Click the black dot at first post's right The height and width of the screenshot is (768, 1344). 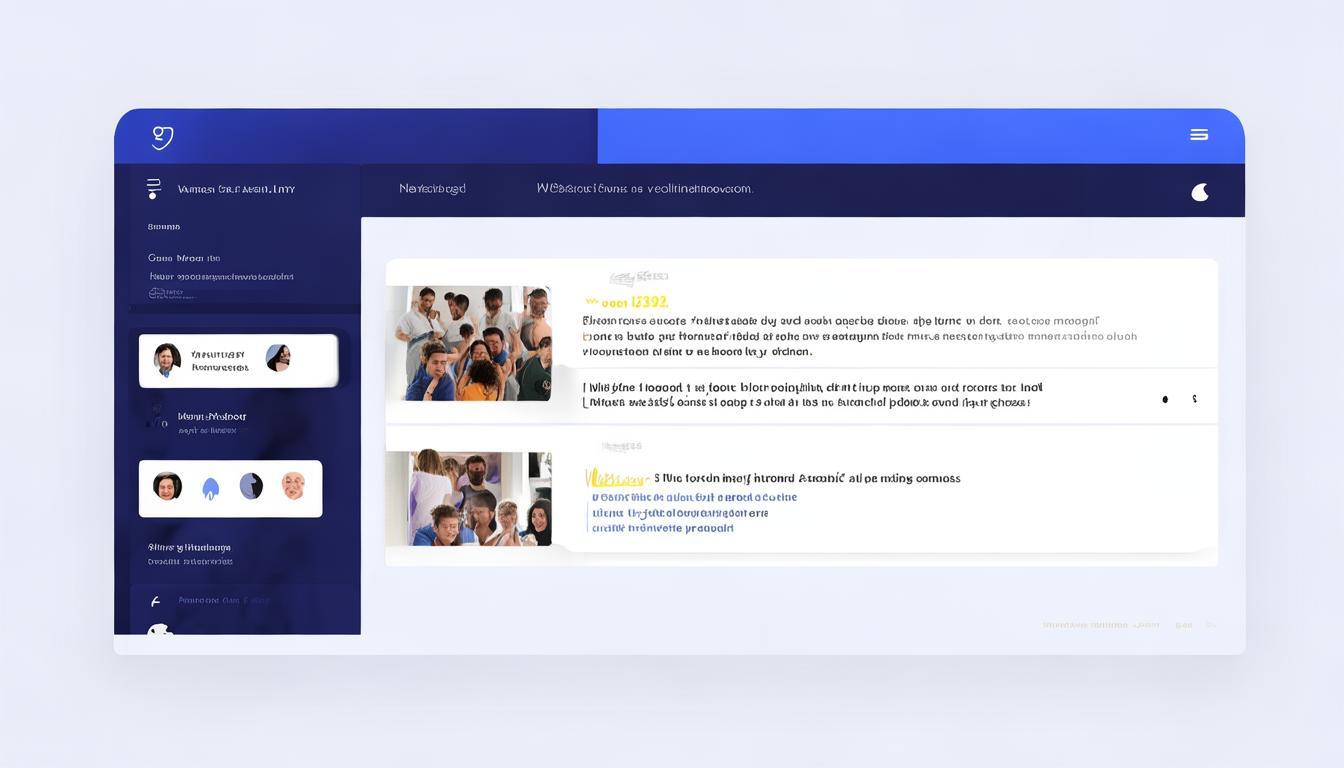click(1165, 399)
